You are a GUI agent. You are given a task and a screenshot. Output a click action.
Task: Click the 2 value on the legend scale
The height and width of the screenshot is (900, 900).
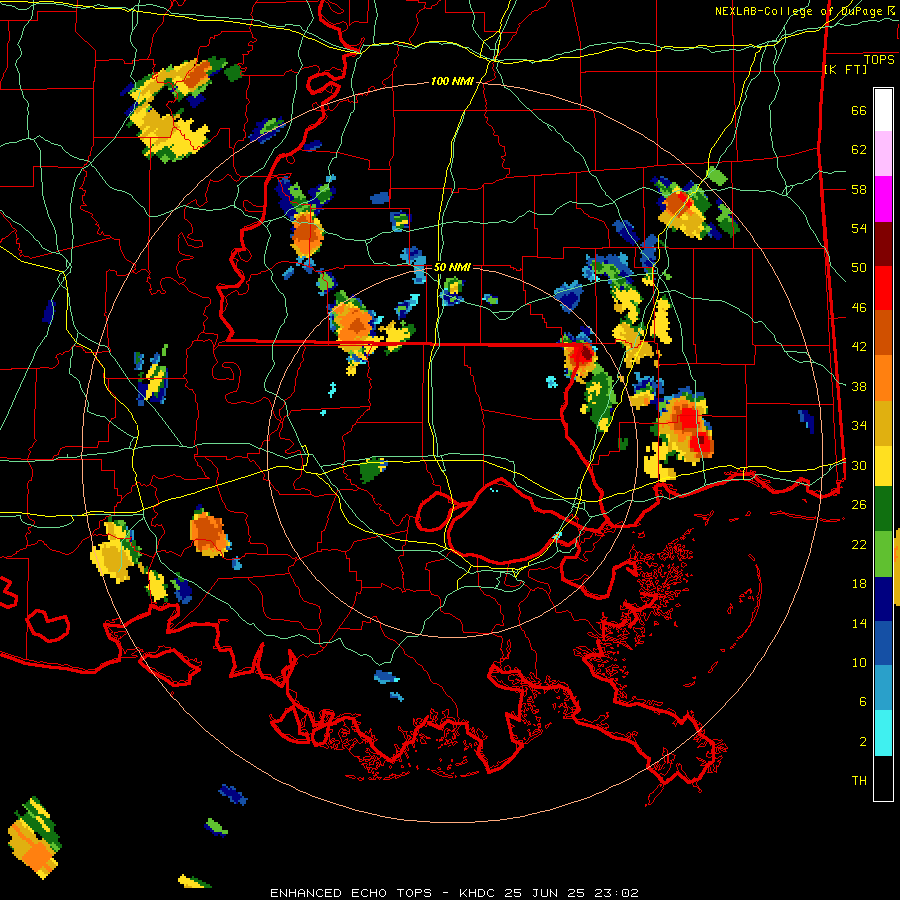(863, 742)
